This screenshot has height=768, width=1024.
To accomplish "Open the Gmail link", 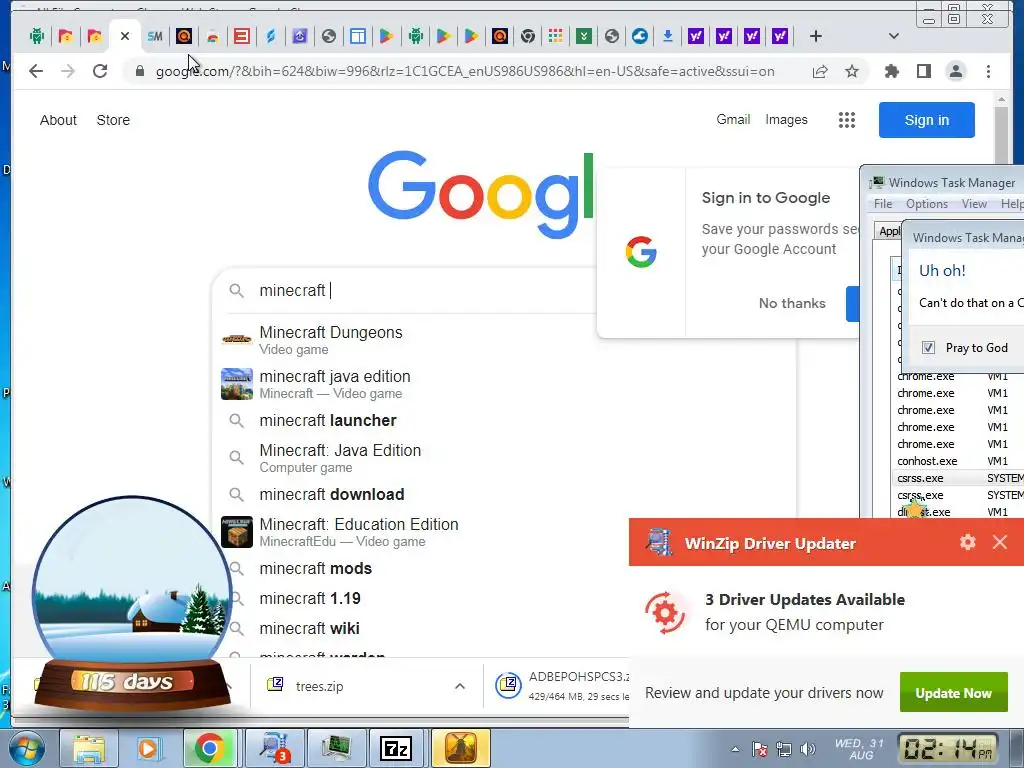I will pyautogui.click(x=733, y=120).
